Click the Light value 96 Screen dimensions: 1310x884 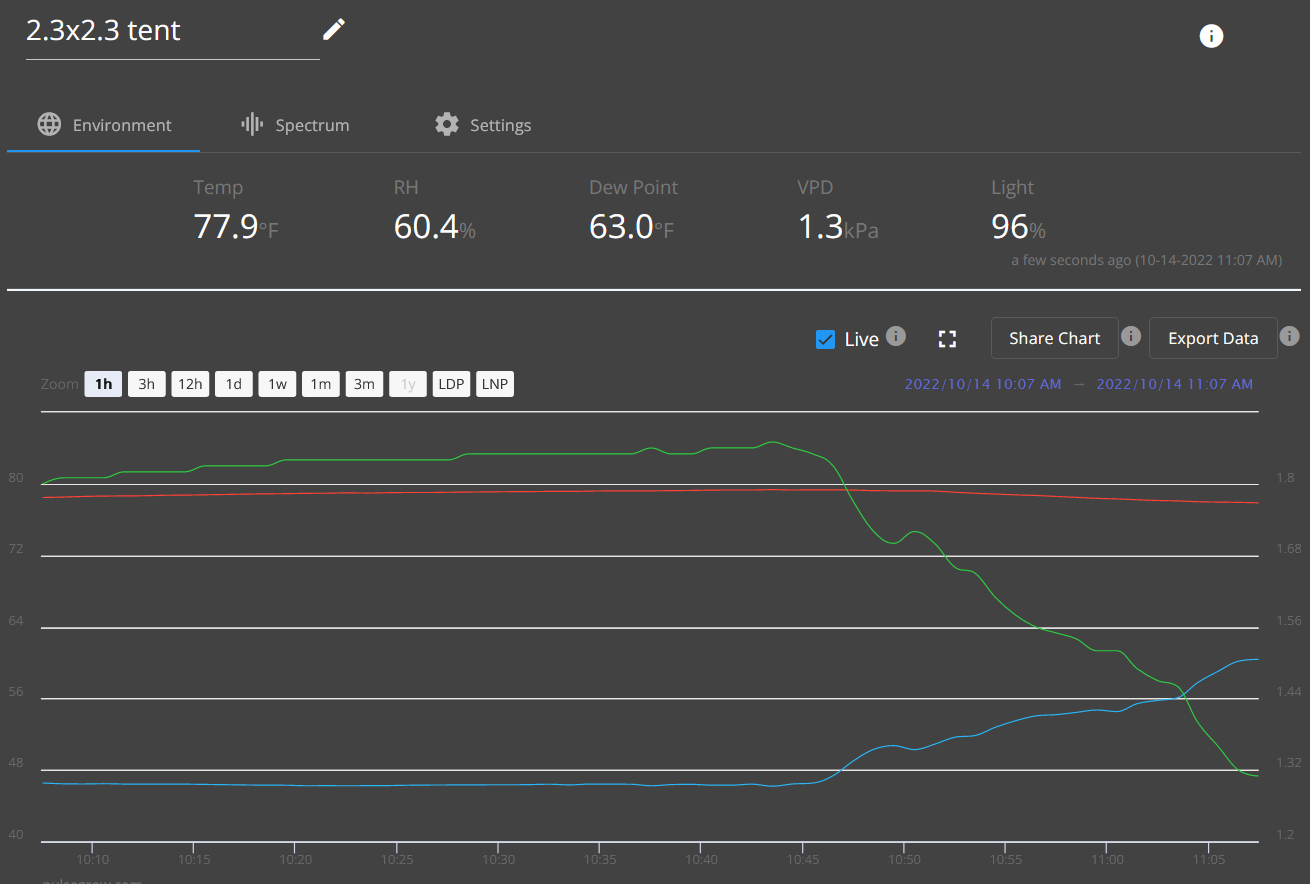click(1009, 227)
